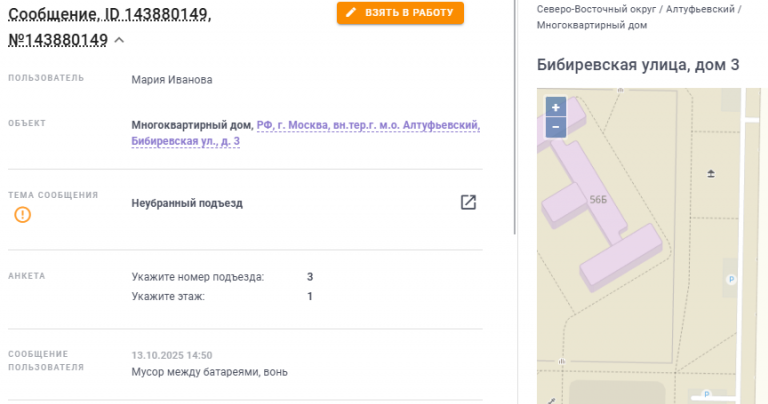This screenshot has height=404, width=768.
Task: Select building 56Б on the map
Action: (598, 200)
